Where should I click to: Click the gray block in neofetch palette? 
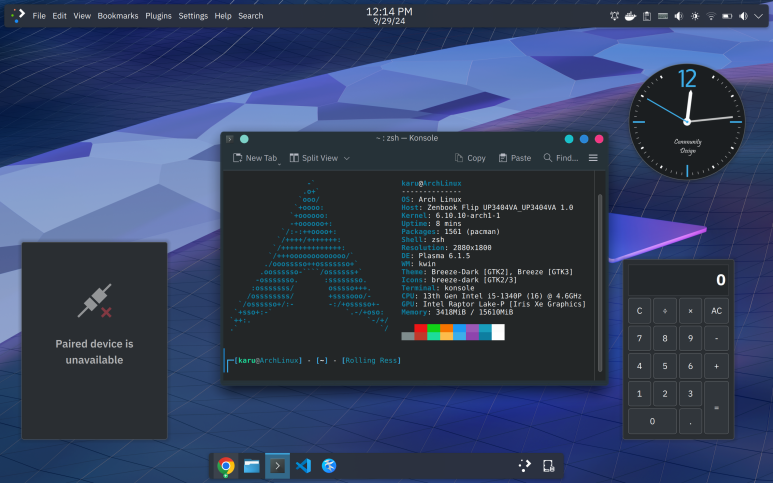pyautogui.click(x=408, y=336)
